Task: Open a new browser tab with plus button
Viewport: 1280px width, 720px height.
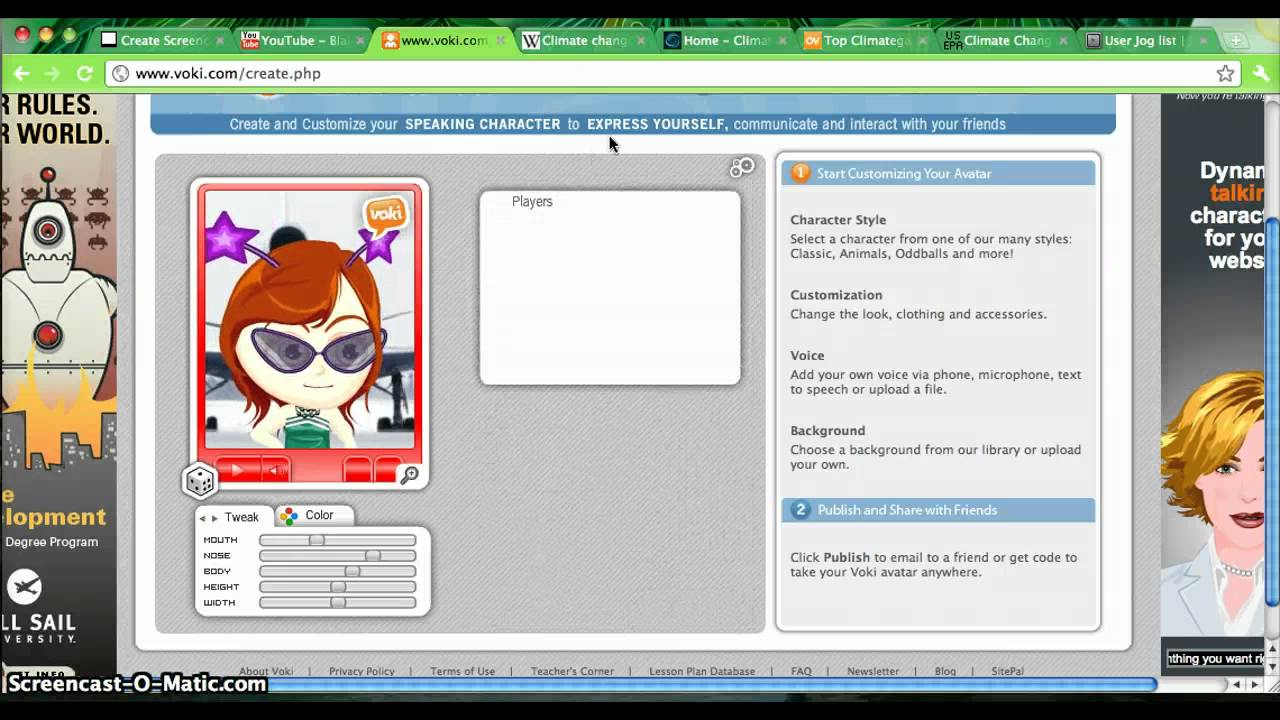Action: [1237, 41]
